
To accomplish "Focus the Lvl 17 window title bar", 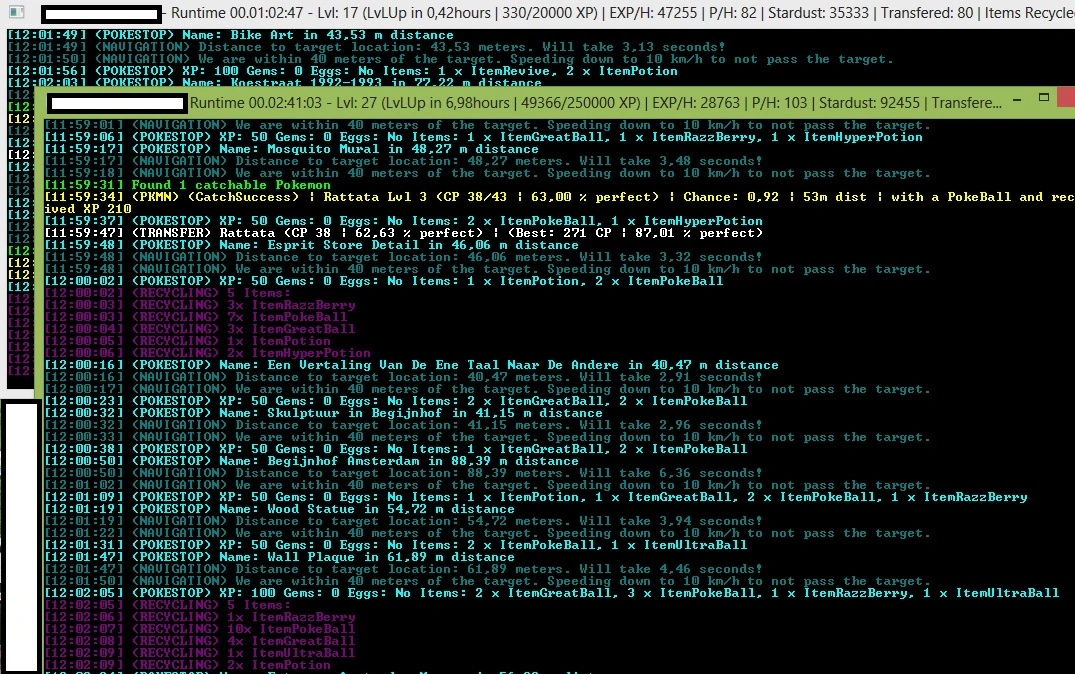I will (x=622, y=13).
